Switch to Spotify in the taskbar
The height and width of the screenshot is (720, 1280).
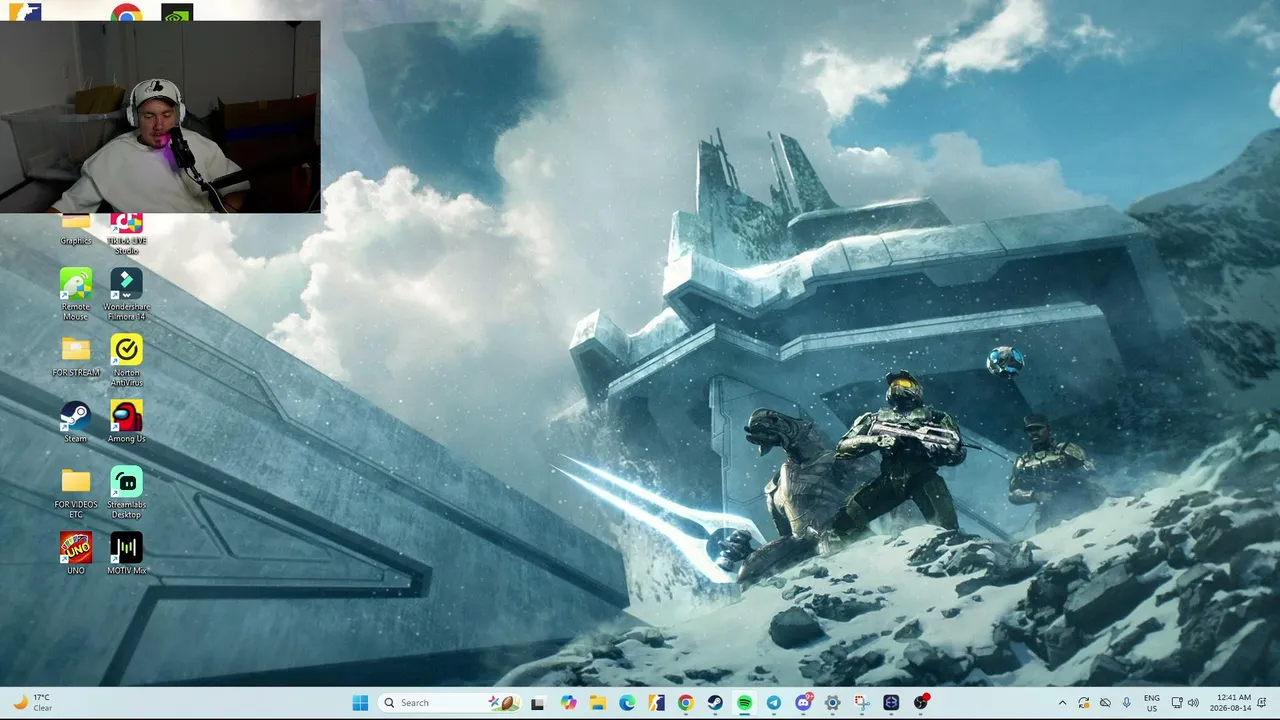(744, 703)
